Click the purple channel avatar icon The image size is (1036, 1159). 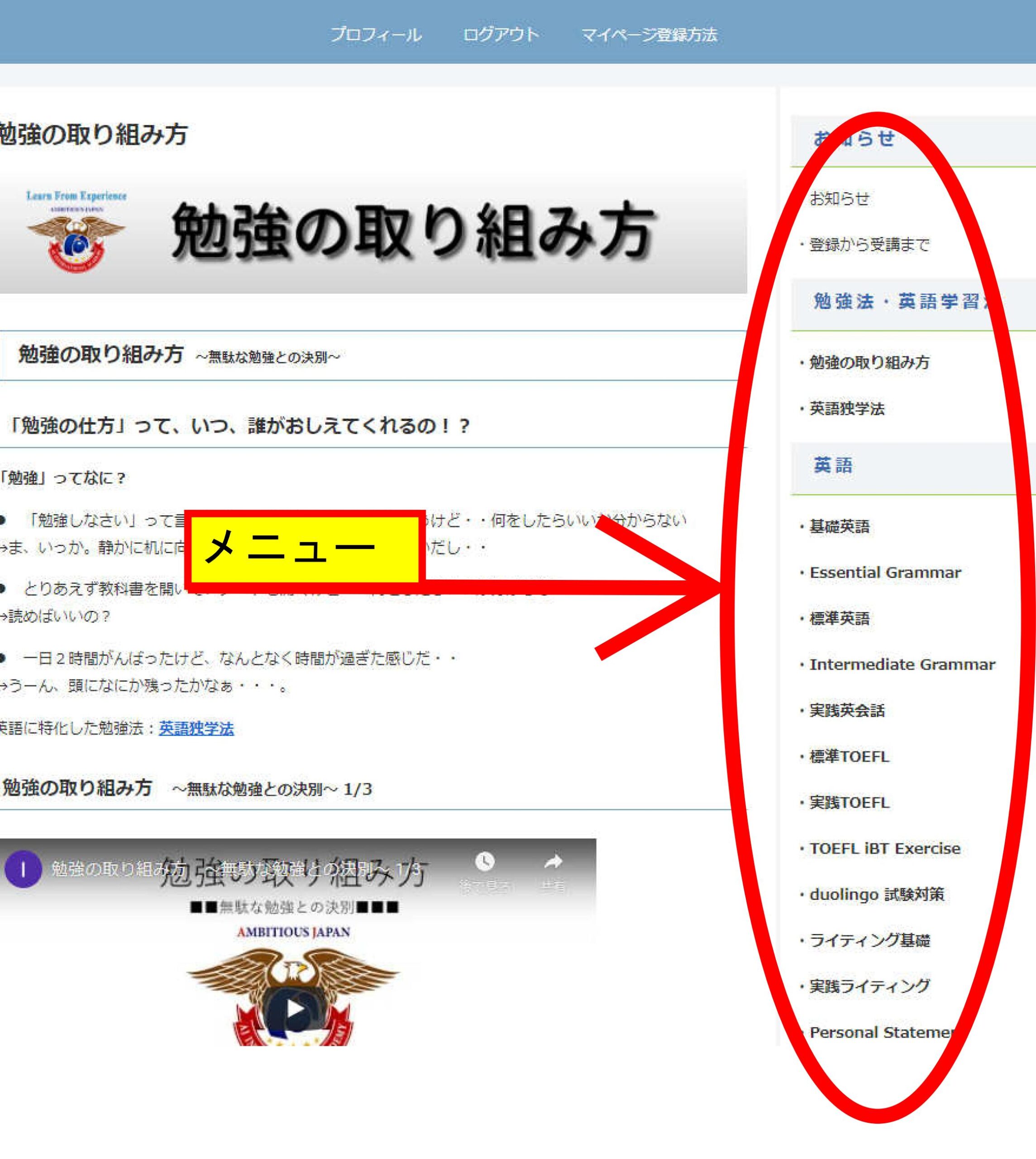[x=24, y=869]
